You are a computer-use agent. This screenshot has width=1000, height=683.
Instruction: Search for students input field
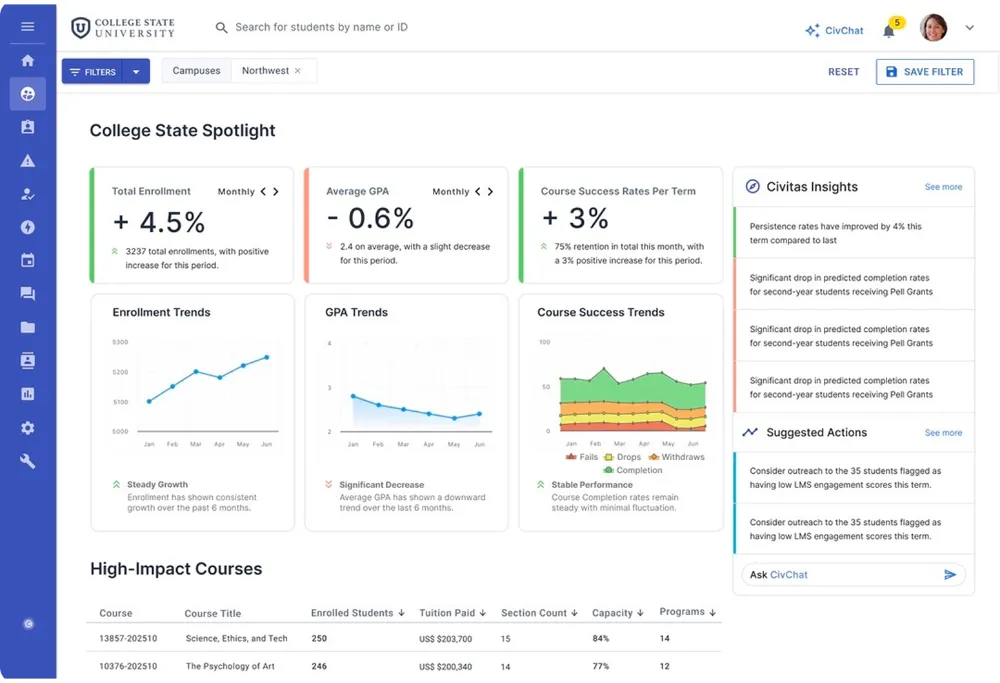[321, 27]
